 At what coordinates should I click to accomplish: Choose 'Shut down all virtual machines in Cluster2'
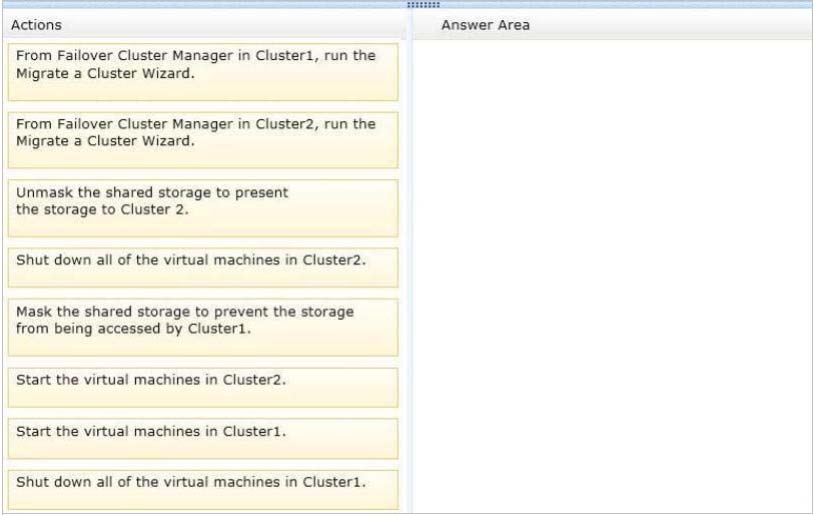click(x=203, y=267)
